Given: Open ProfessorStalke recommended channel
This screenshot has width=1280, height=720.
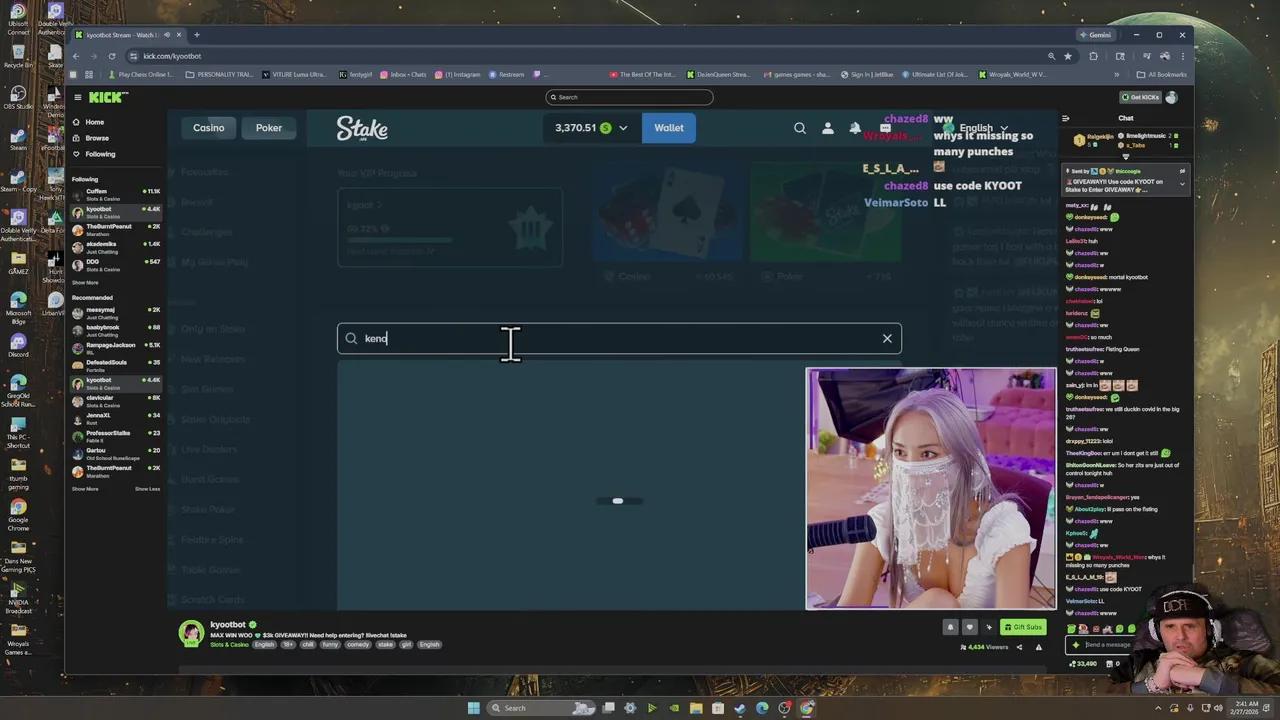Looking at the screenshot, I should pos(116,435).
